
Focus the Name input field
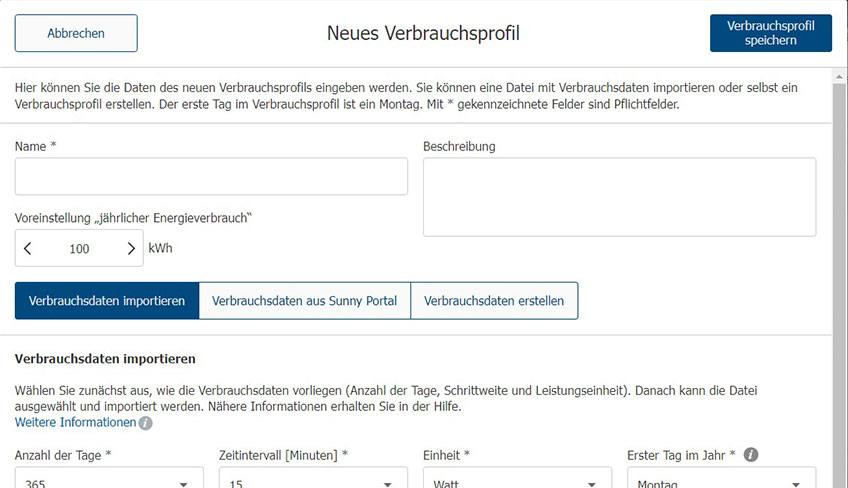point(211,176)
